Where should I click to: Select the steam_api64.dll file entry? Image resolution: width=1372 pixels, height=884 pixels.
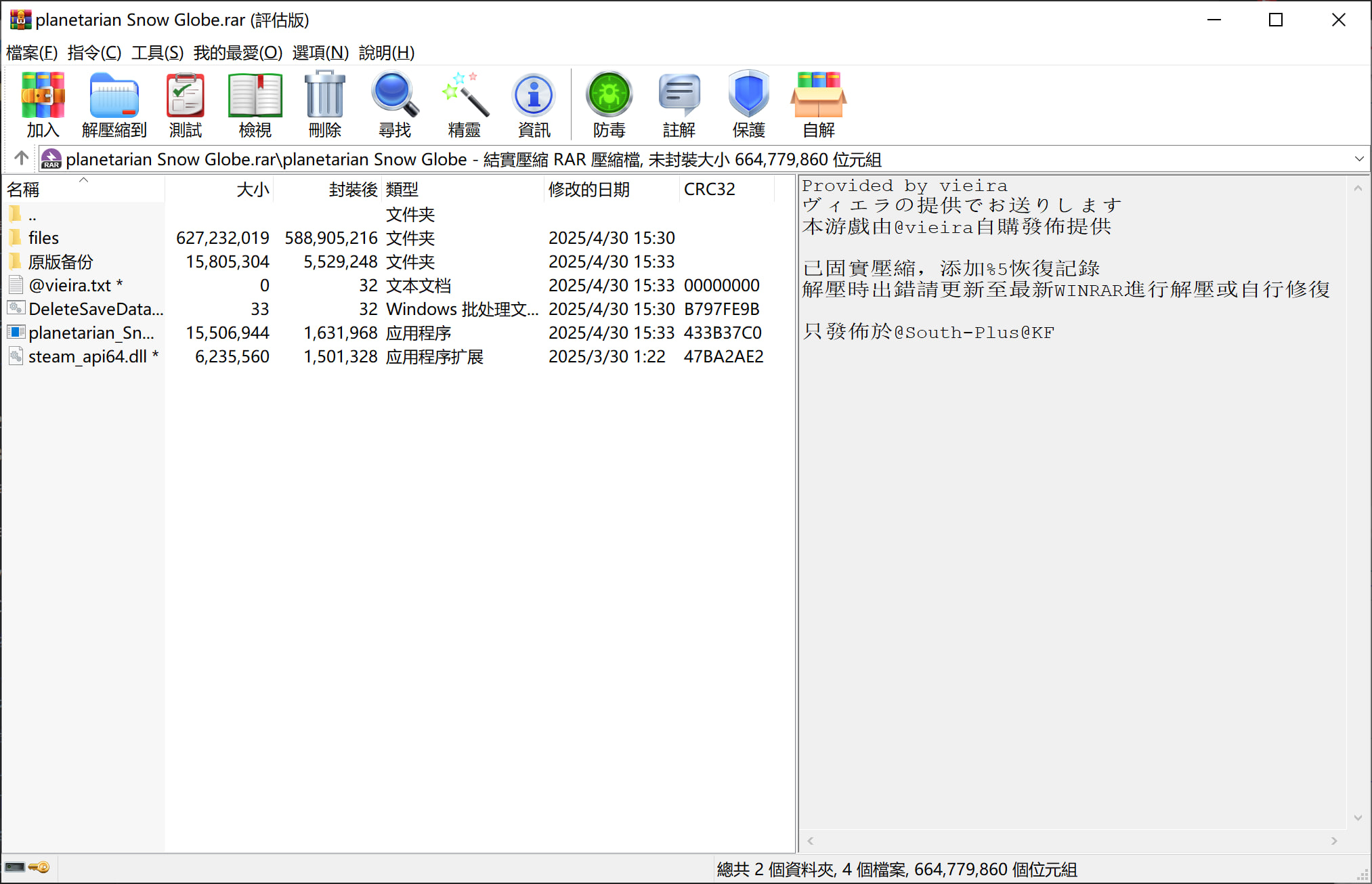point(87,357)
